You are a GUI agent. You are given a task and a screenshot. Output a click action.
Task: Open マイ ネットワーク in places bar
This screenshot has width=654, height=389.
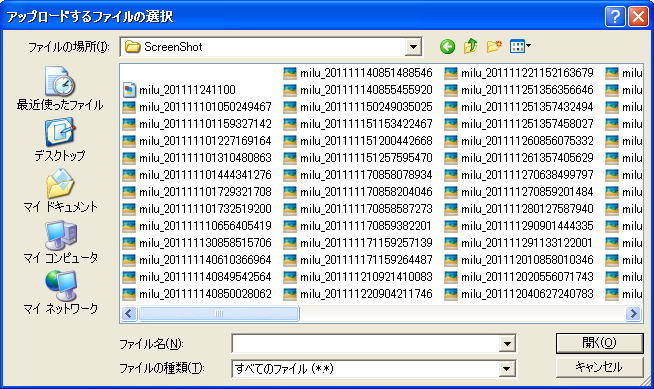[x=60, y=293]
